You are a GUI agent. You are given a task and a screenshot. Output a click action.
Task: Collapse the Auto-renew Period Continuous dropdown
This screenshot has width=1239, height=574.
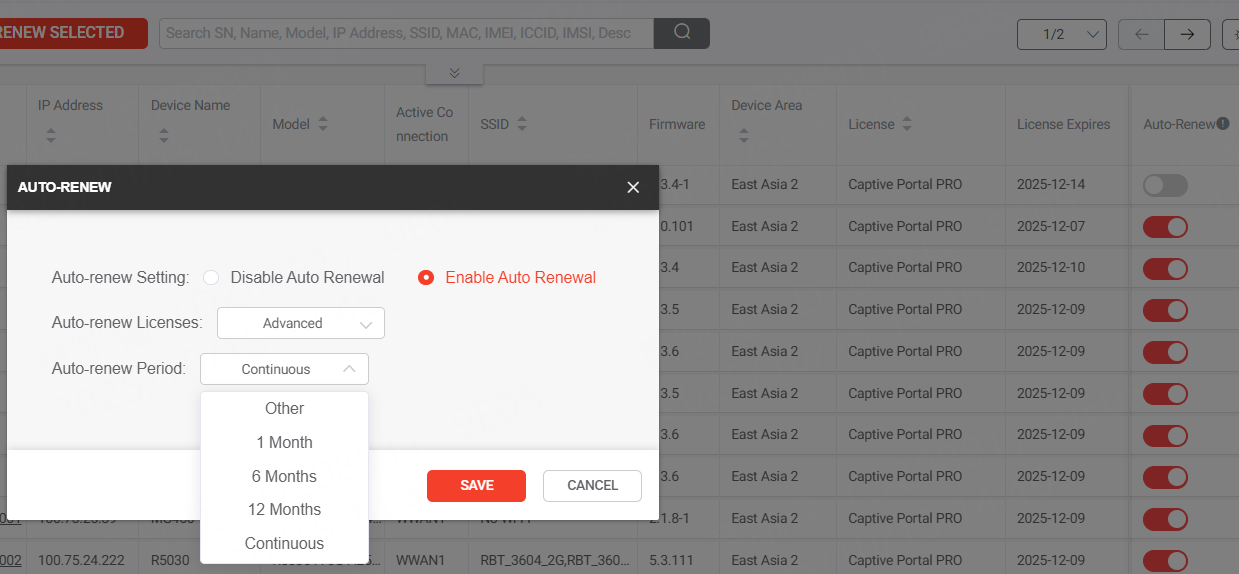point(284,369)
